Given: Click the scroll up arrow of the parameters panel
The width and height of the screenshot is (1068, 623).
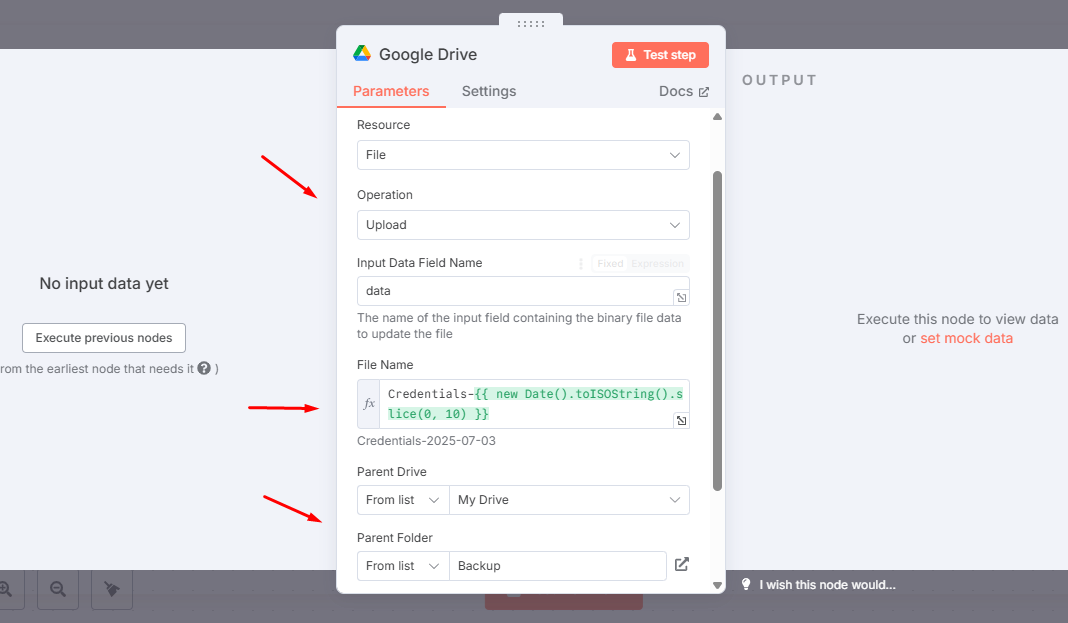Looking at the screenshot, I should [717, 117].
